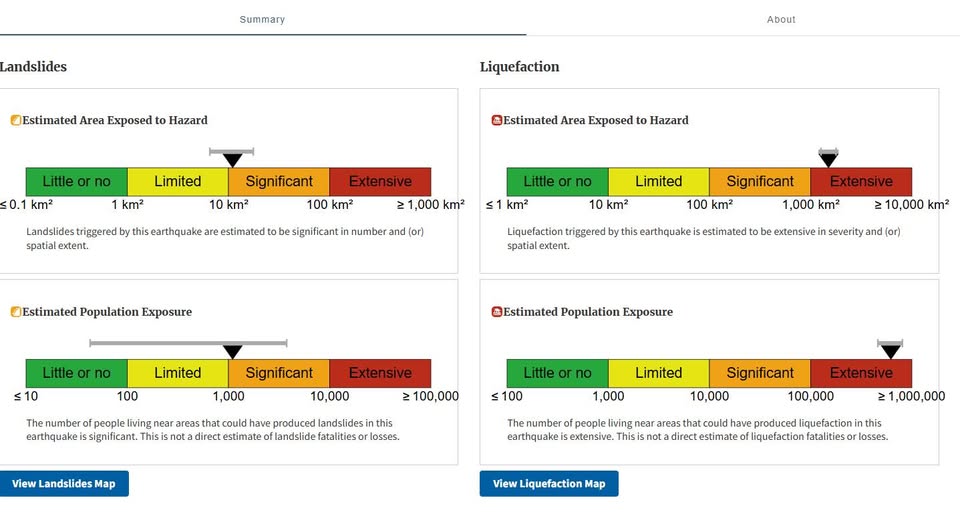Click red 'Extensive' segment in Liquefaction area scale
The height and width of the screenshot is (516, 960).
pyautogui.click(x=861, y=181)
